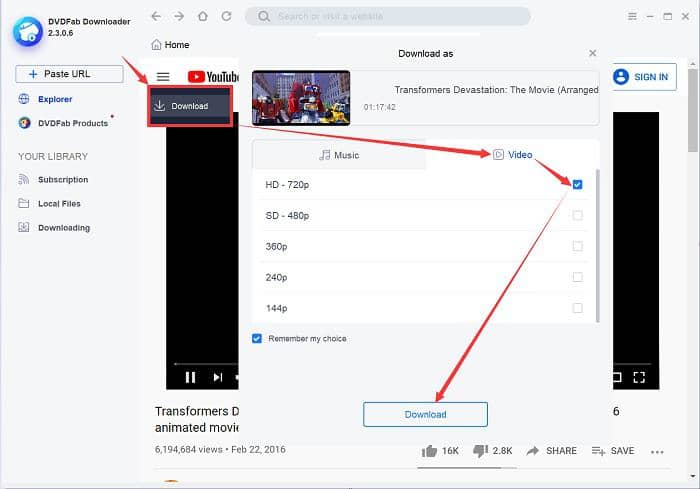Dislike the video with thumbs down
The image size is (700, 489).
(x=480, y=451)
